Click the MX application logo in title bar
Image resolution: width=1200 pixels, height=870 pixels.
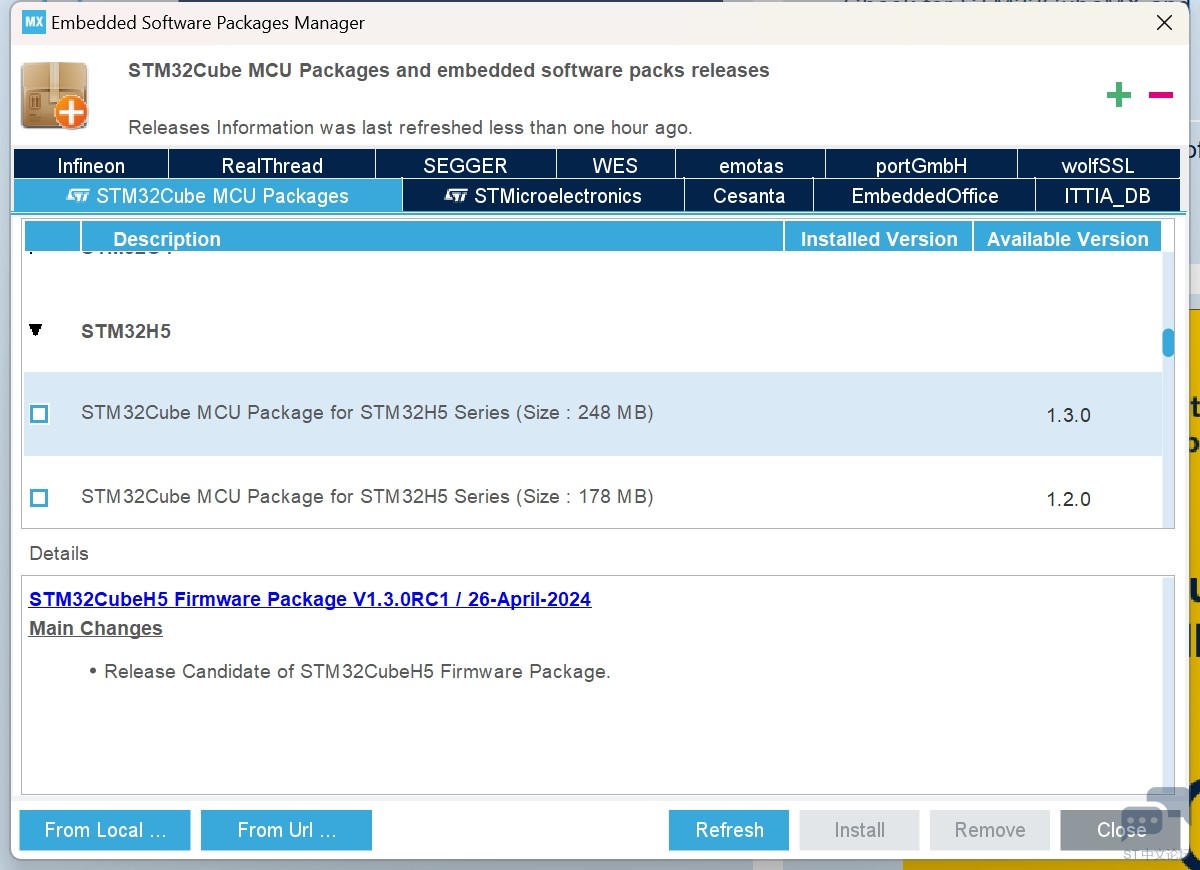[33, 22]
